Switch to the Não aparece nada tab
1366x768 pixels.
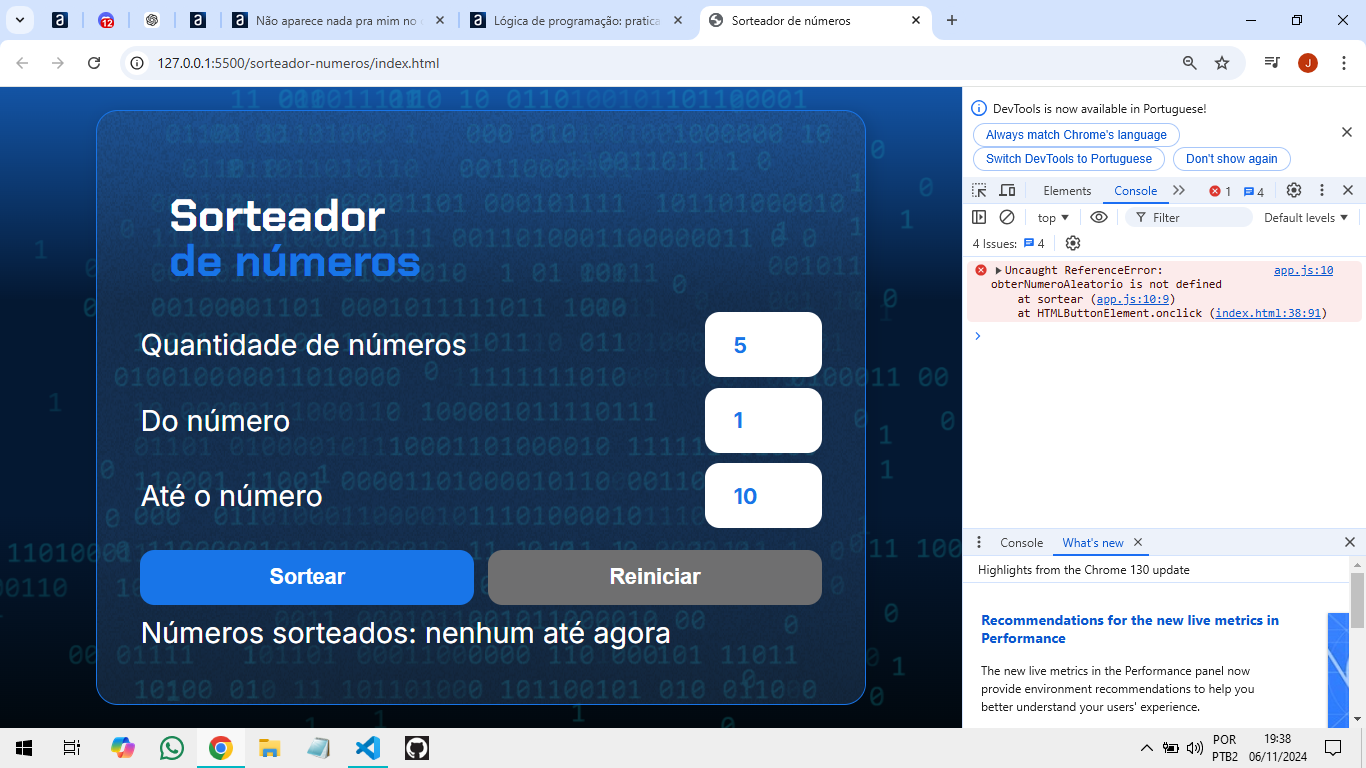pos(339,20)
